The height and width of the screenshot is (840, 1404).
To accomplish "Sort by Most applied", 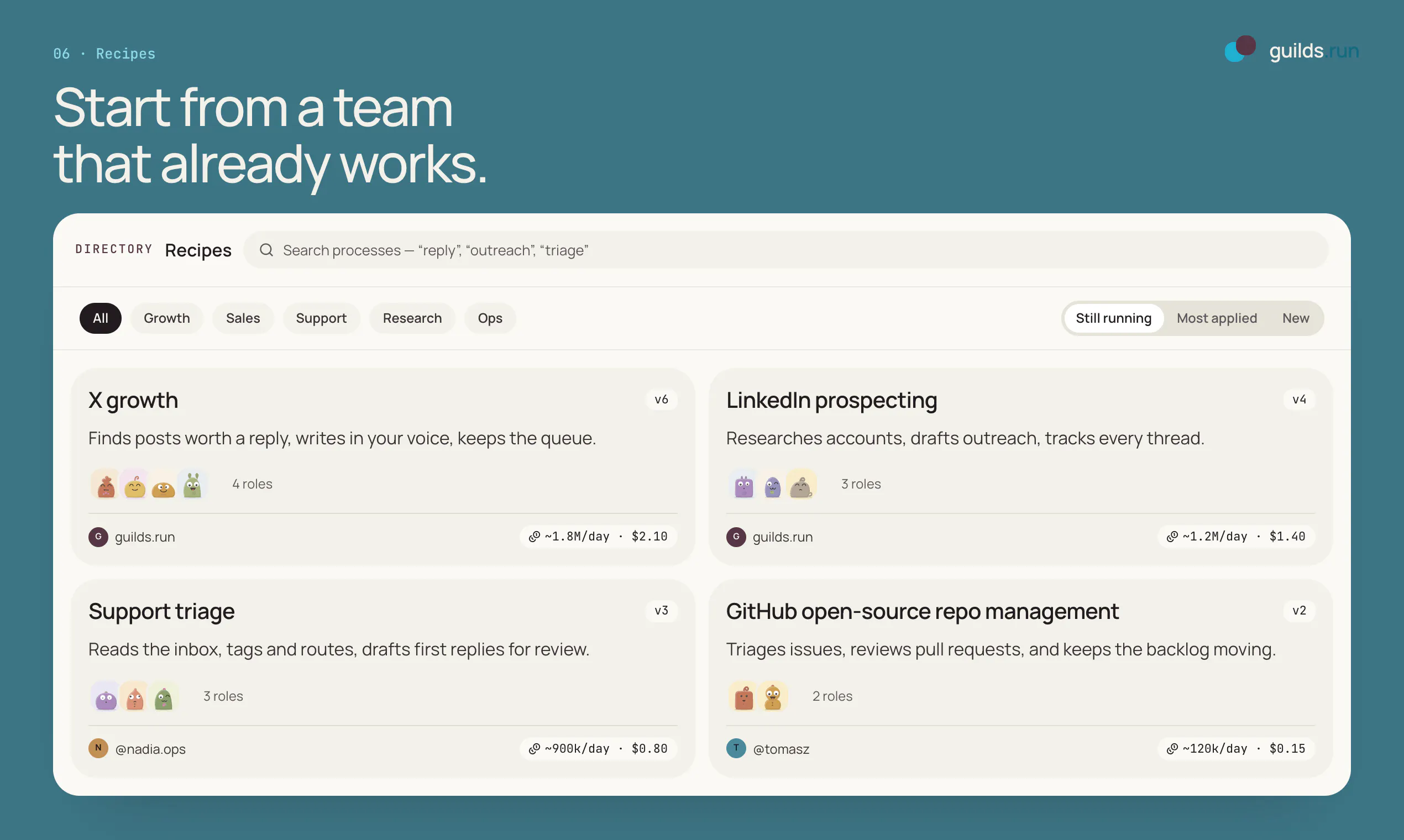I will (1217, 318).
